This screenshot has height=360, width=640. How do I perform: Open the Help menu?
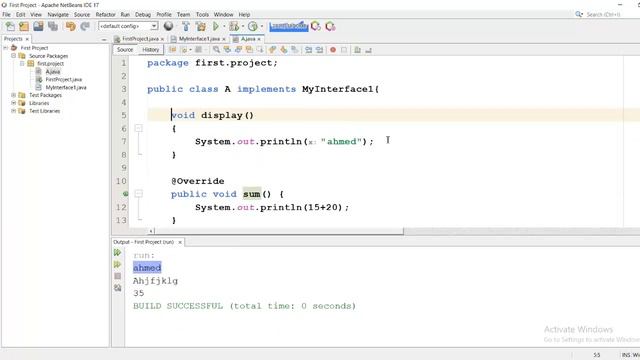coord(244,14)
